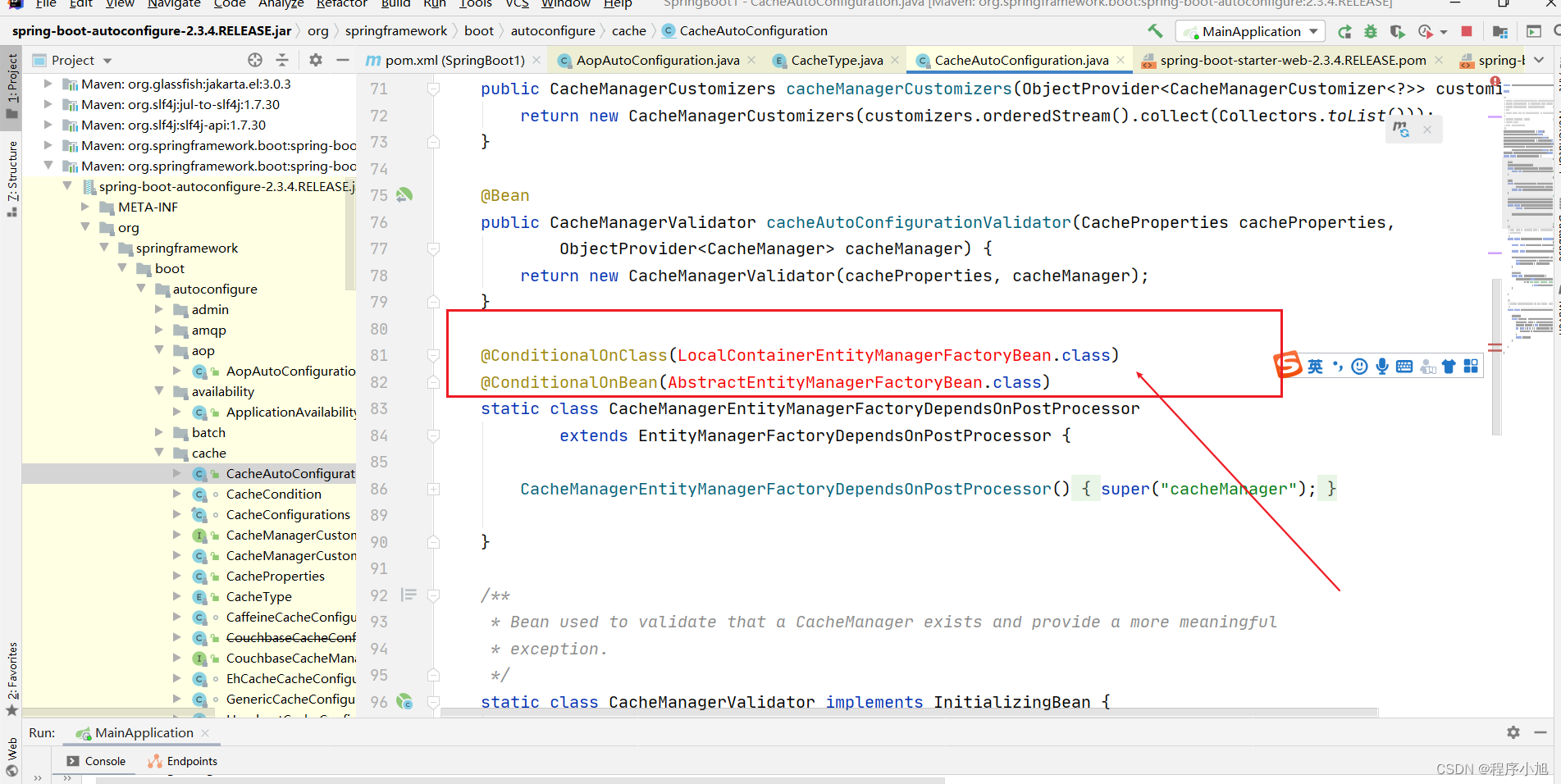This screenshot has height=784, width=1561.
Task: Click autoconfigure in the breadcrumb path
Action: tap(553, 31)
